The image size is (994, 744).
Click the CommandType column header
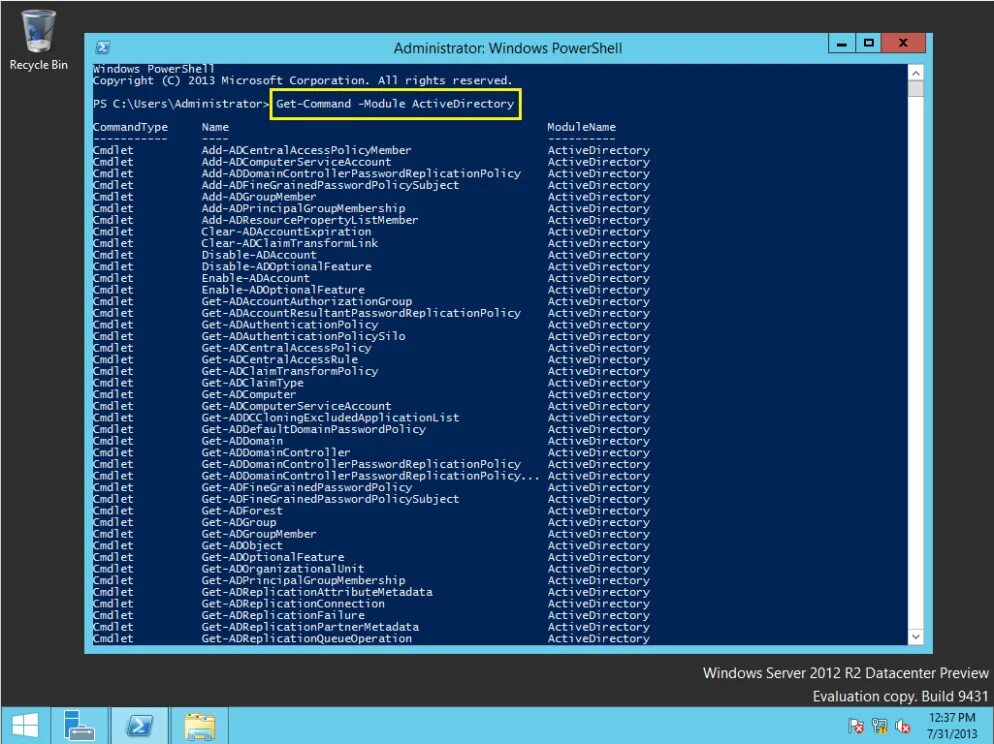click(130, 127)
